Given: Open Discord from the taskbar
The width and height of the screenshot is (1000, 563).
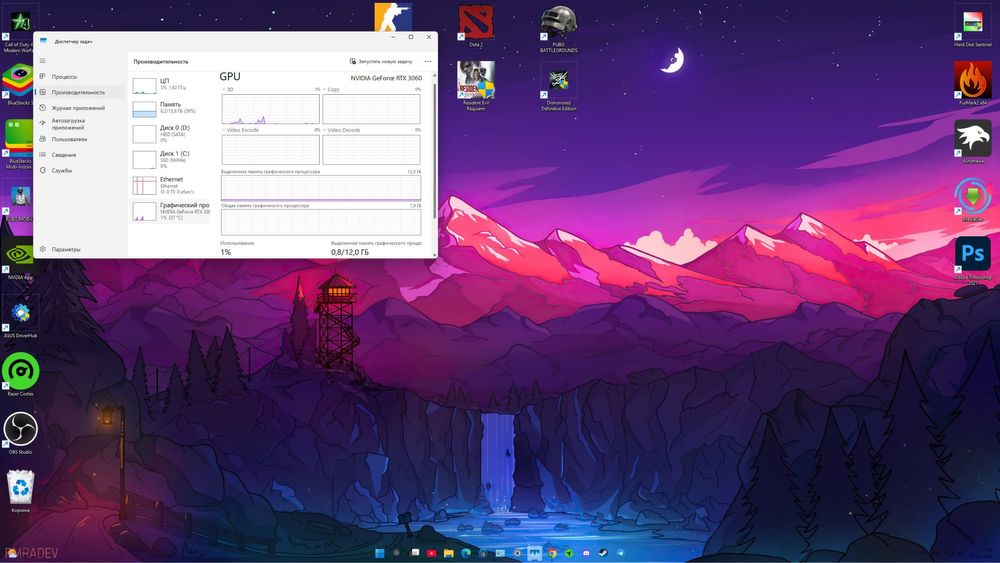Looking at the screenshot, I should [x=586, y=553].
